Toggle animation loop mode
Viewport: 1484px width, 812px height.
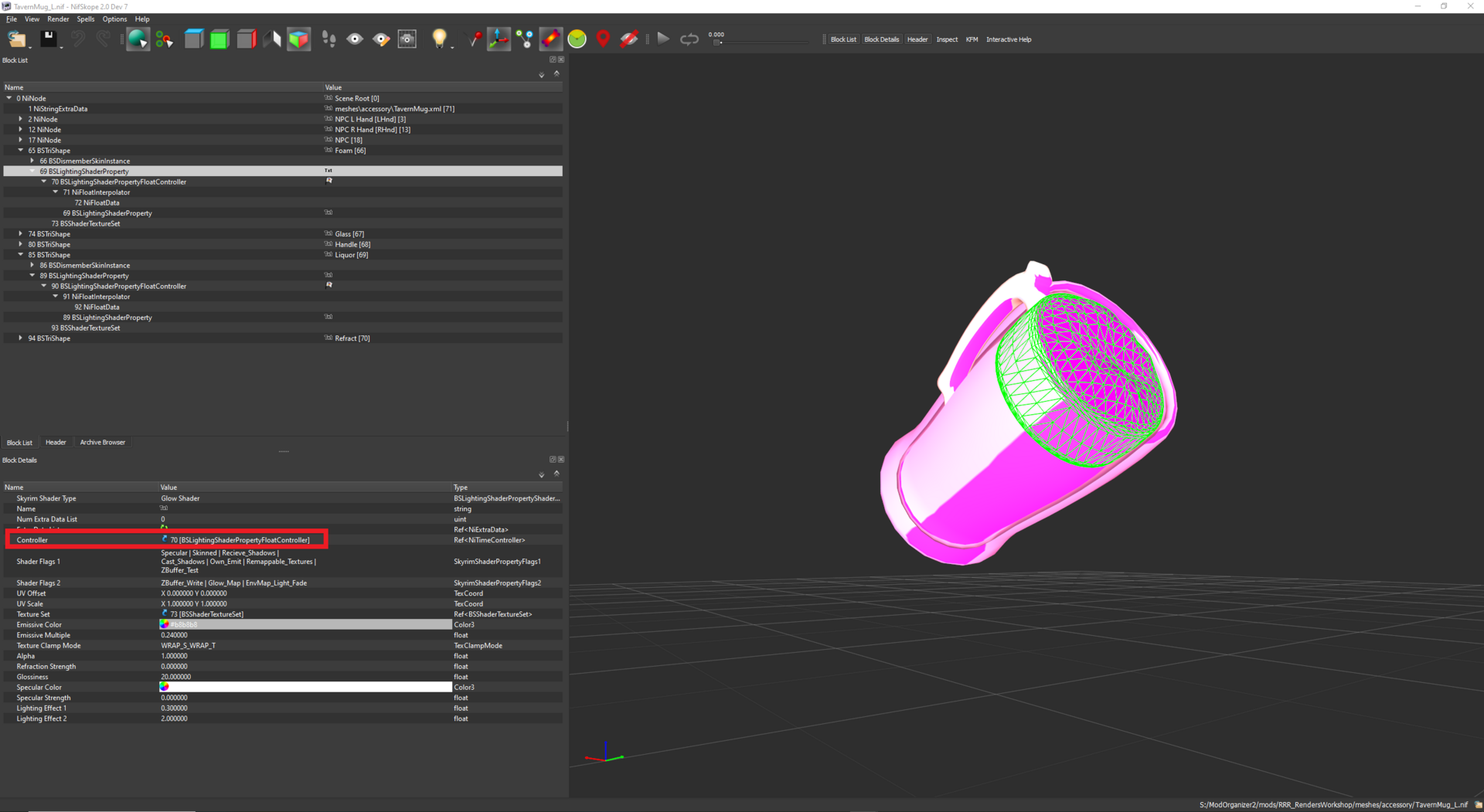[689, 39]
